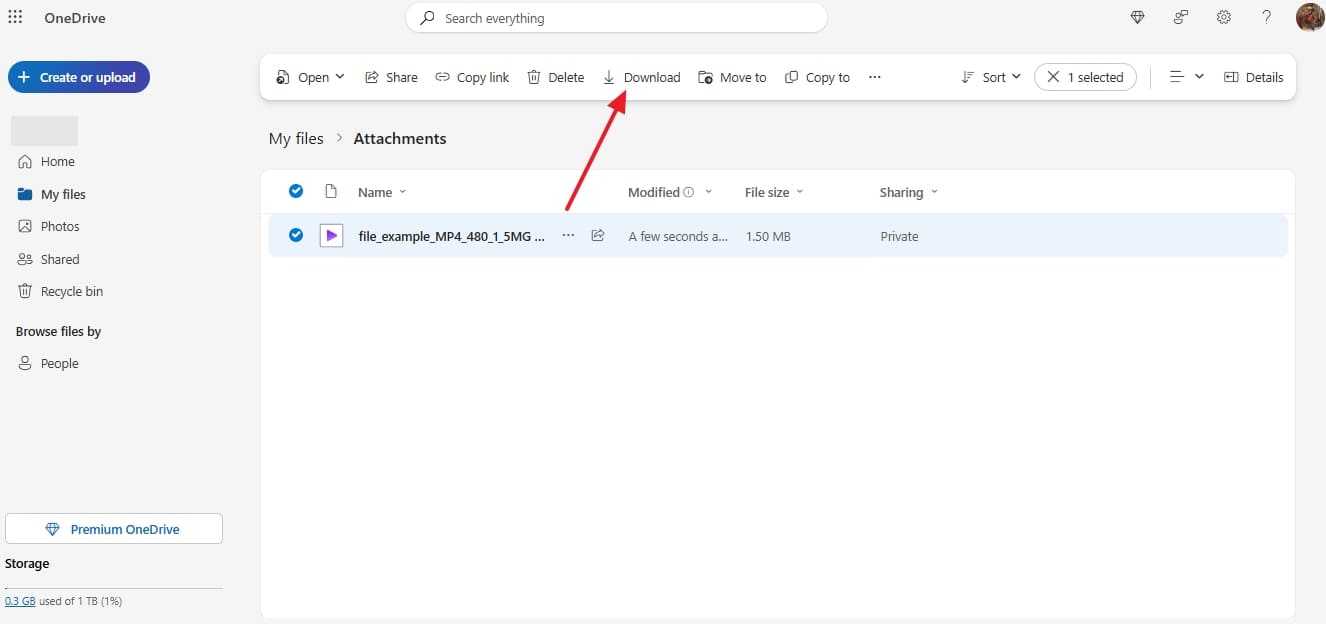Open the 0.3 GB storage usage link

pyautogui.click(x=20, y=600)
